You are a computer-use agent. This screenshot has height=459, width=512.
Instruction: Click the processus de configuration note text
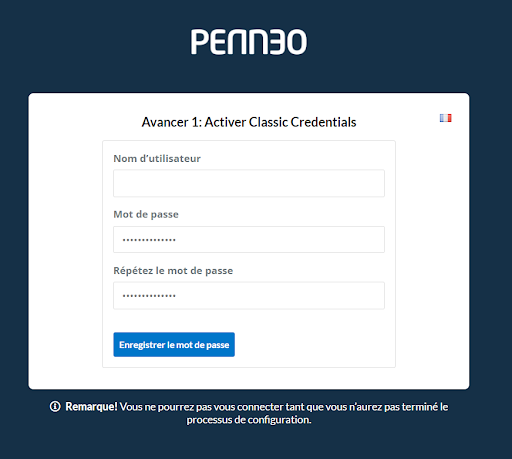click(249, 420)
